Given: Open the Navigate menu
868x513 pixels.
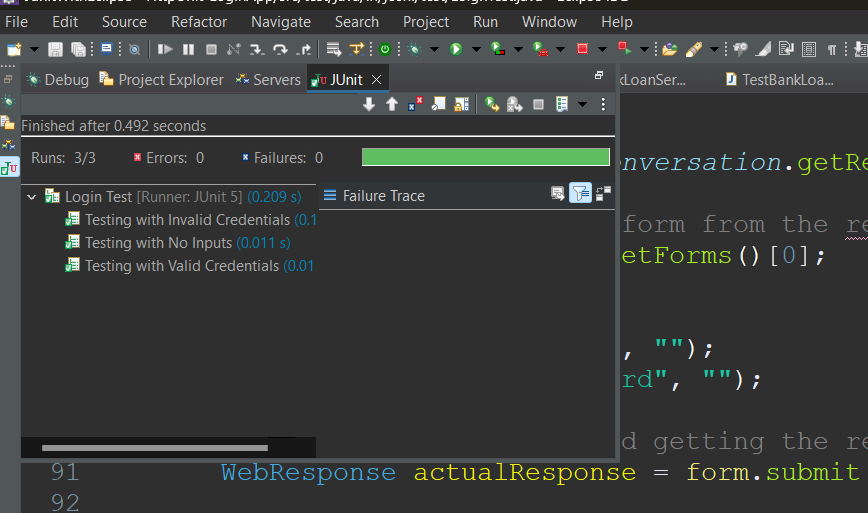Looking at the screenshot, I should point(281,22).
